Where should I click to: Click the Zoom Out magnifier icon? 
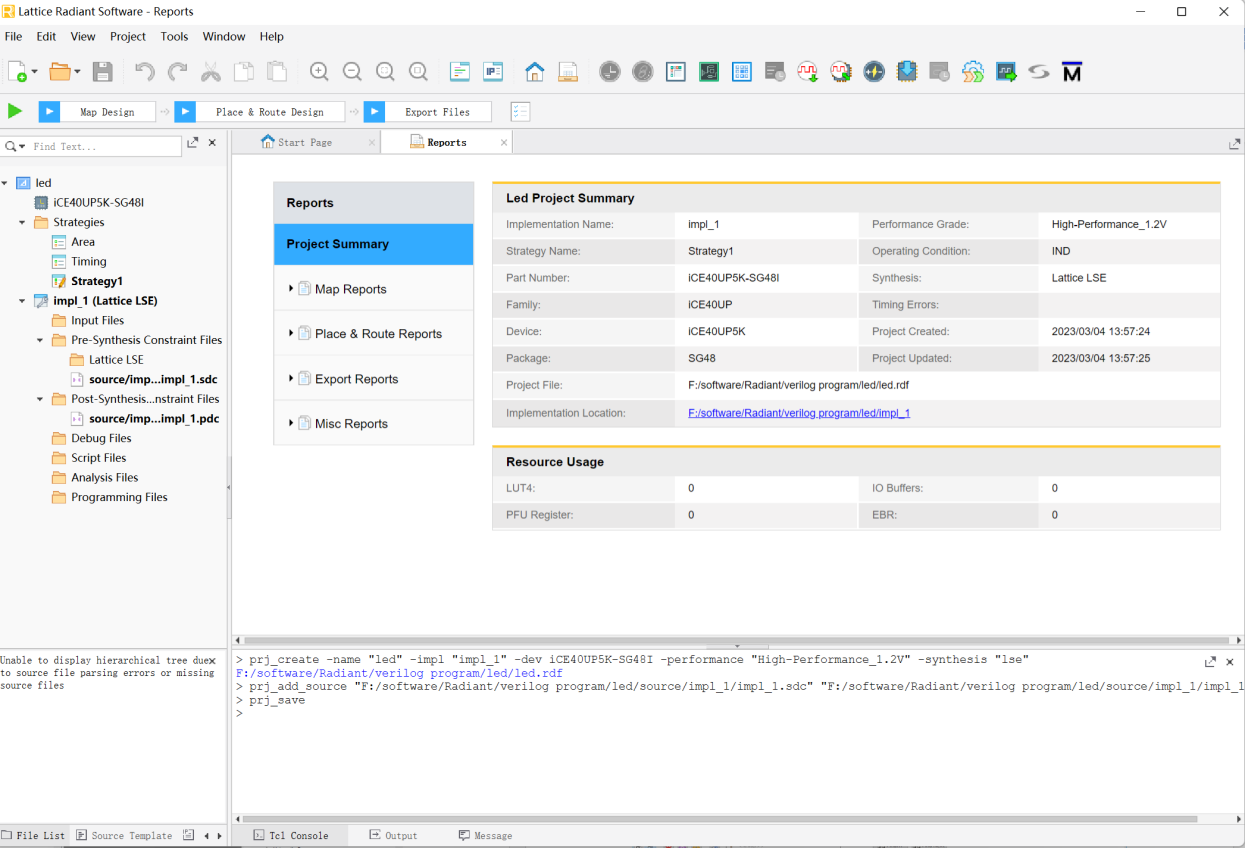[x=352, y=72]
